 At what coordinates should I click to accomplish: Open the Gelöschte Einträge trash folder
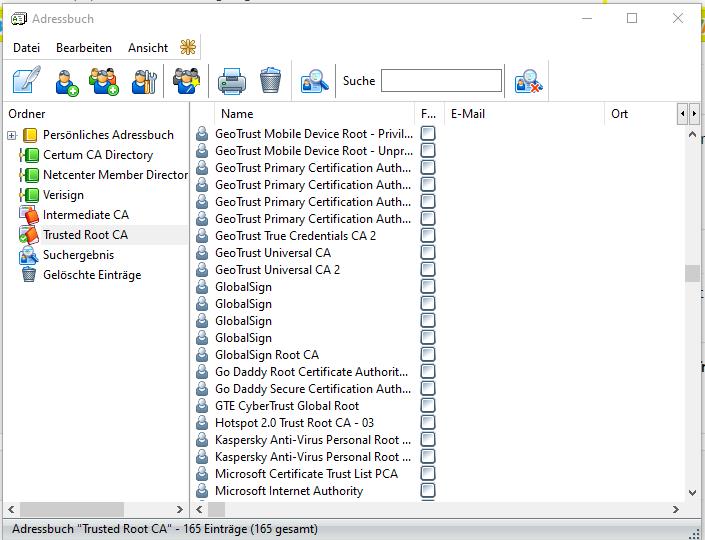[92, 275]
